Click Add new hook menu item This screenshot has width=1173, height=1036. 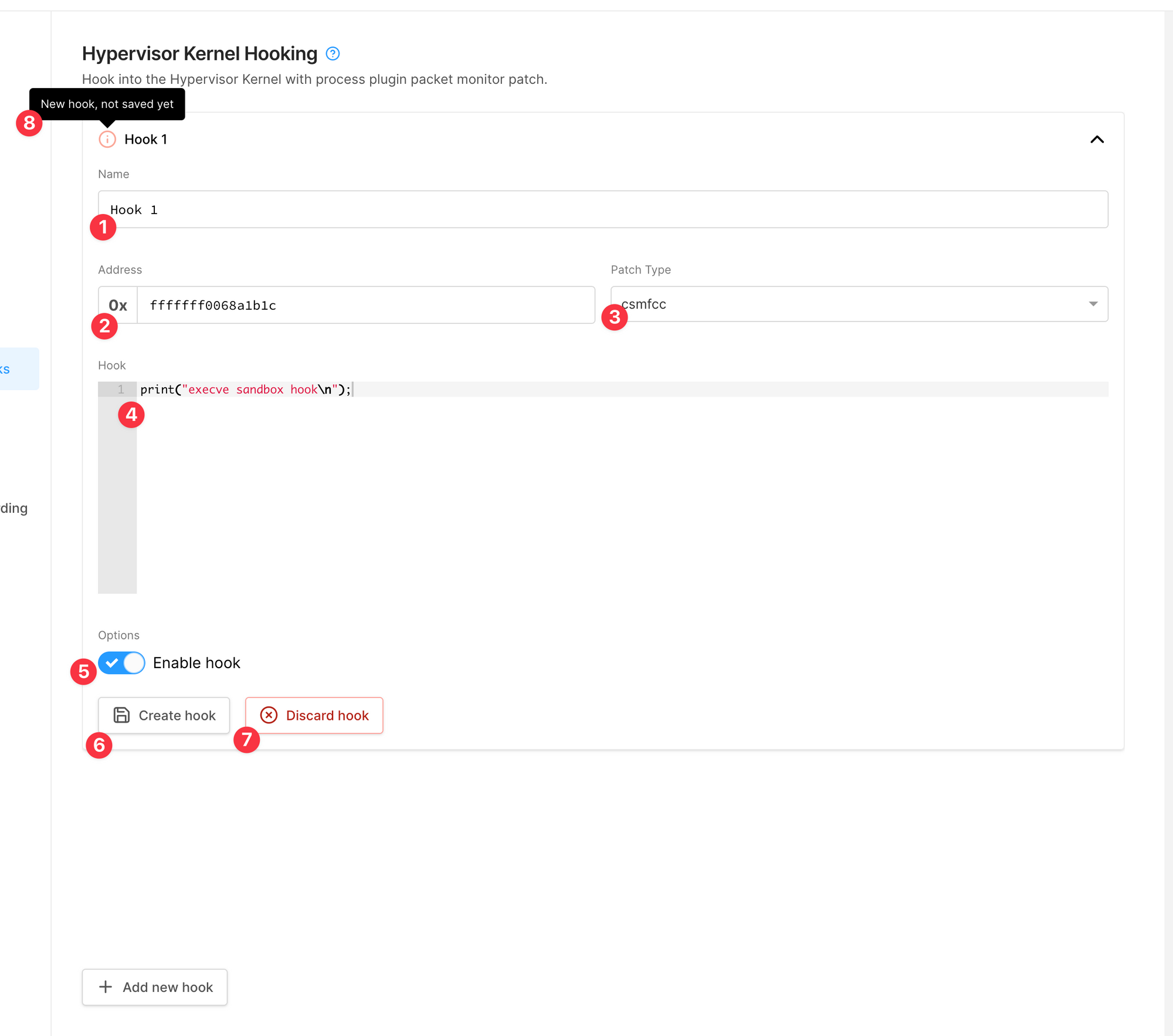[154, 986]
